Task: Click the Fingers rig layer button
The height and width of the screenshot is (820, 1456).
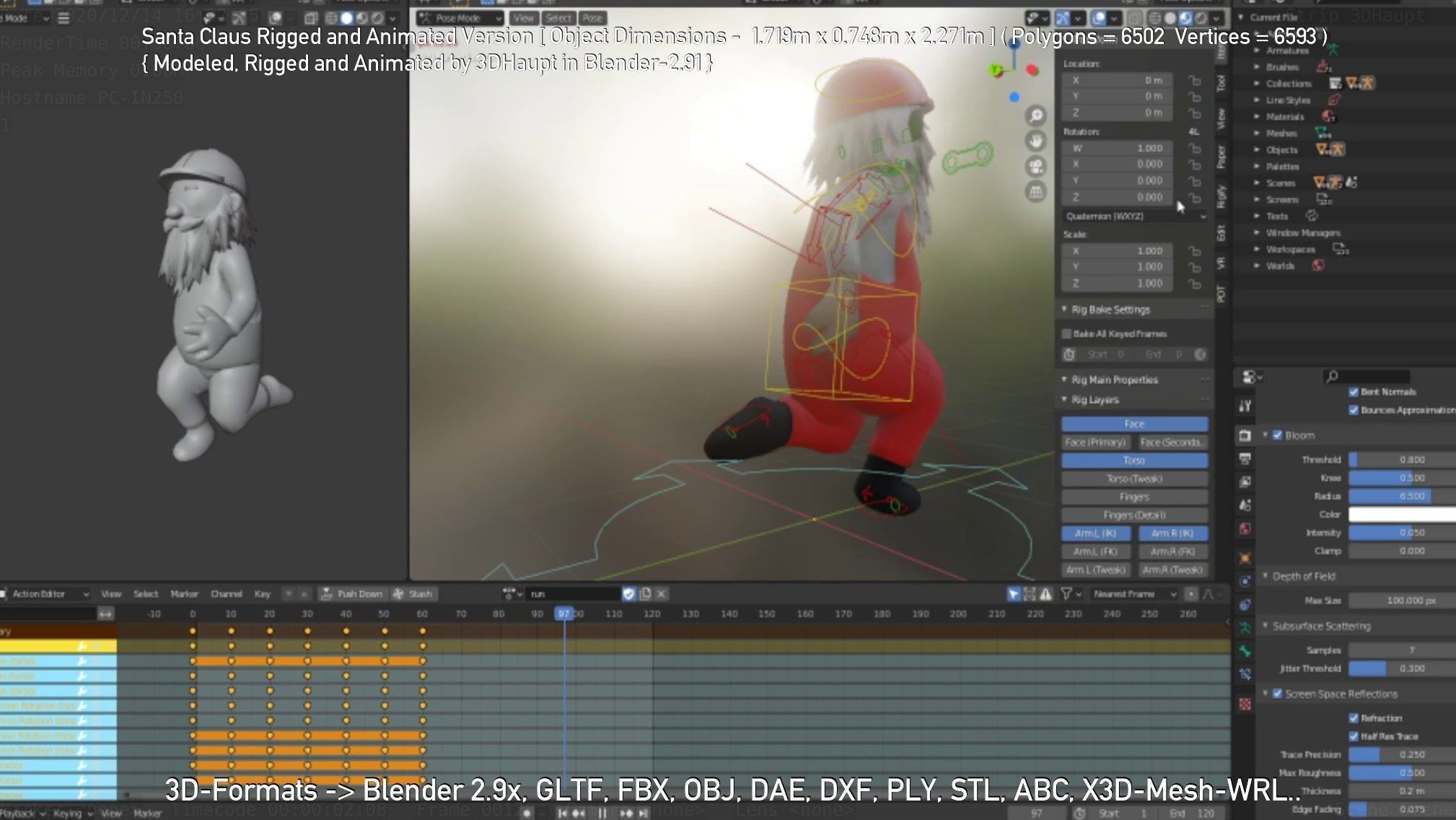Action: (x=1134, y=497)
